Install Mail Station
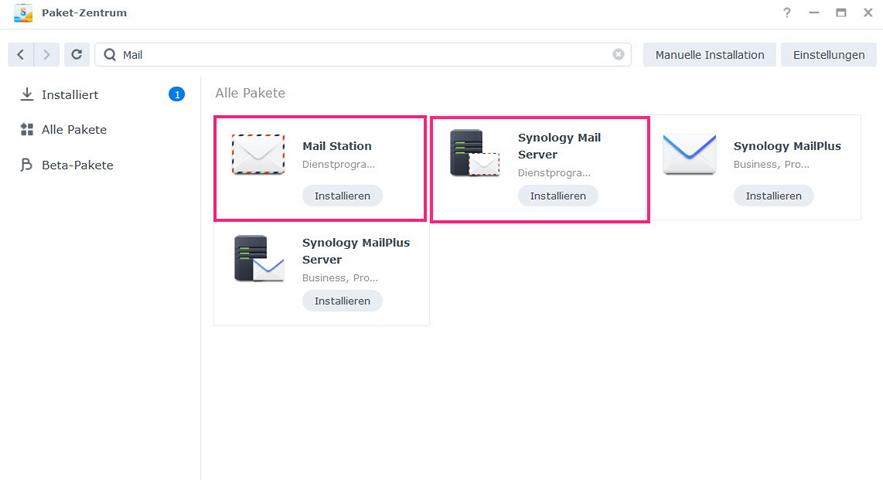Screen dimensions: 883x480 (342, 195)
